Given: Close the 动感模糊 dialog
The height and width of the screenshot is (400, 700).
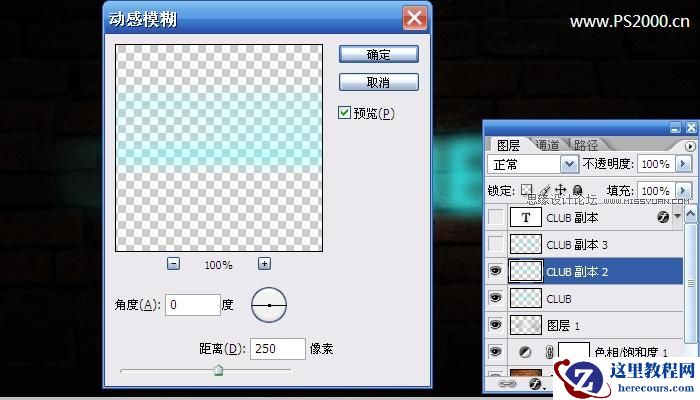Looking at the screenshot, I should [414, 18].
